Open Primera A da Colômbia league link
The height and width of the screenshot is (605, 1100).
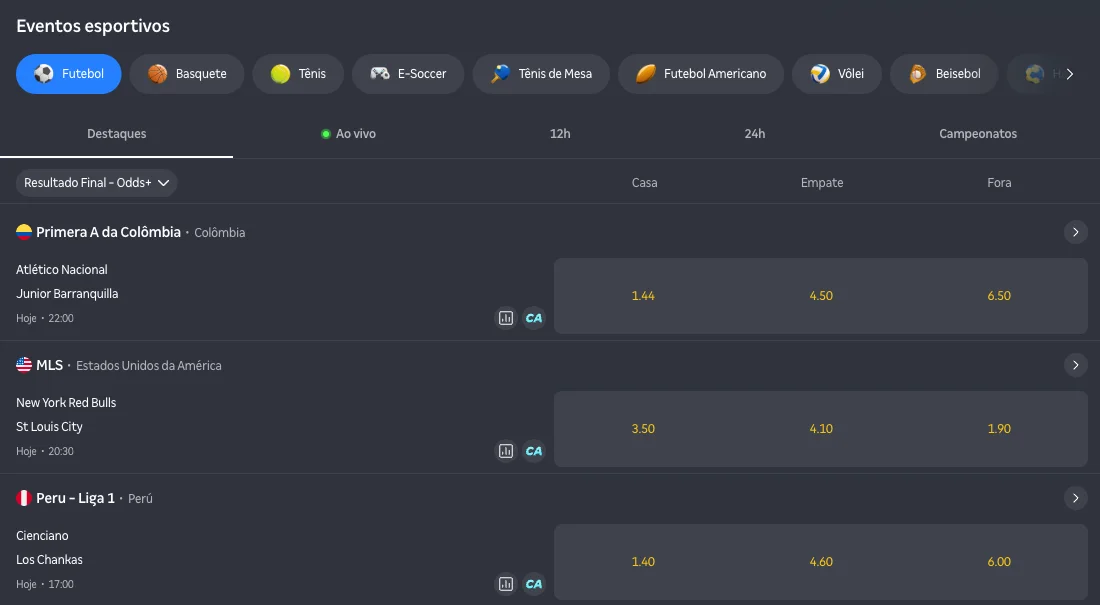(109, 232)
